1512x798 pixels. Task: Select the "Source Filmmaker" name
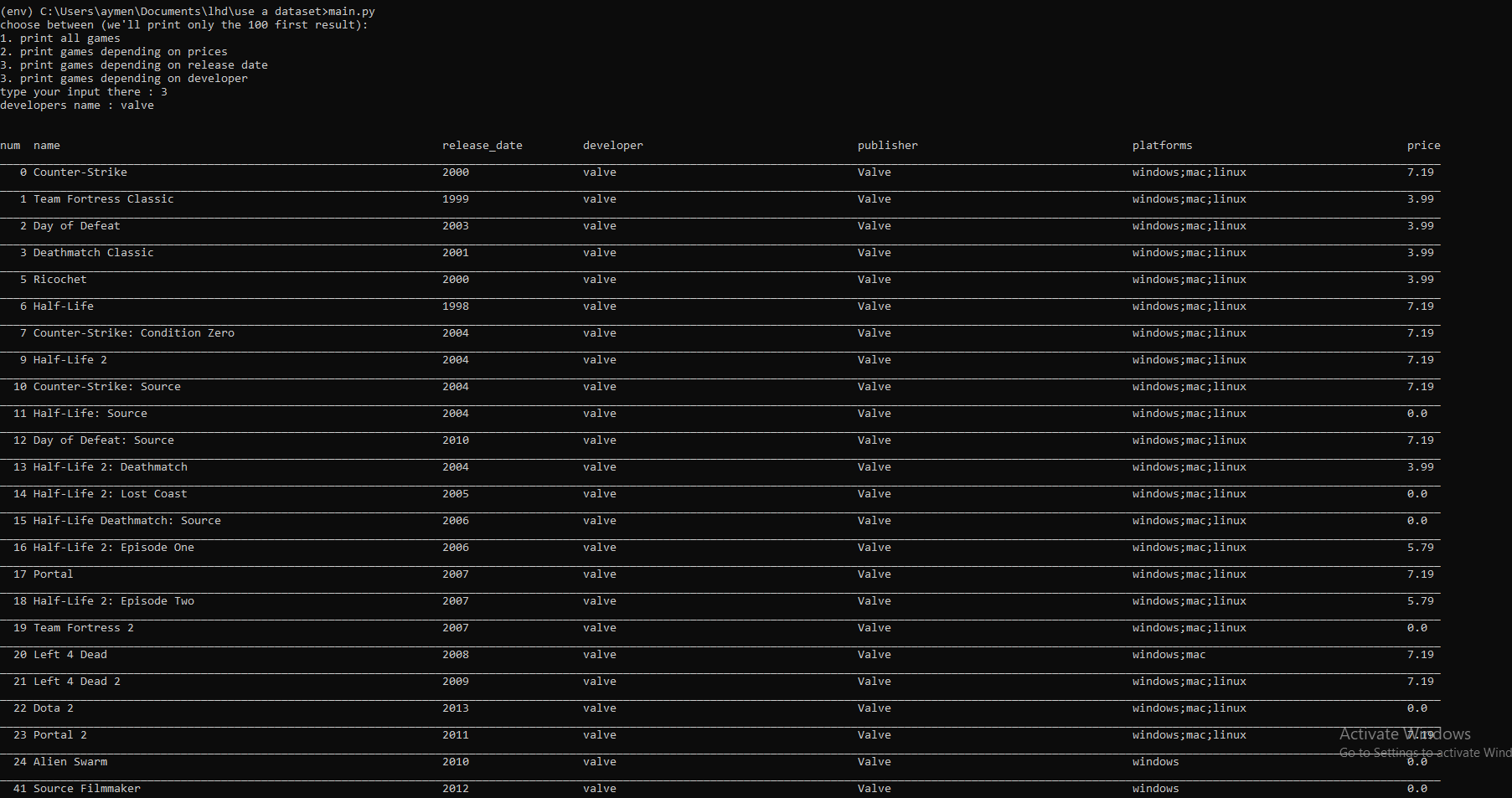pyautogui.click(x=87, y=788)
